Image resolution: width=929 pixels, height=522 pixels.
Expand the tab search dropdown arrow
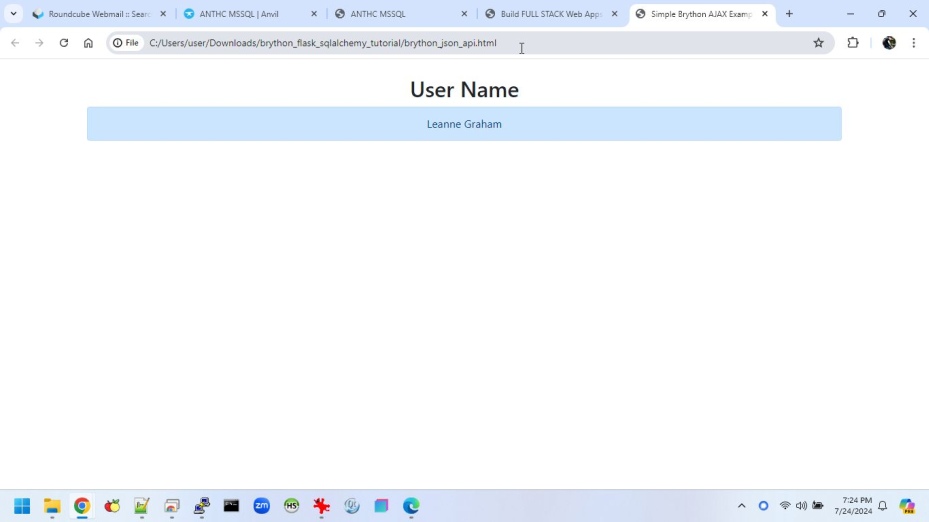pyautogui.click(x=13, y=14)
